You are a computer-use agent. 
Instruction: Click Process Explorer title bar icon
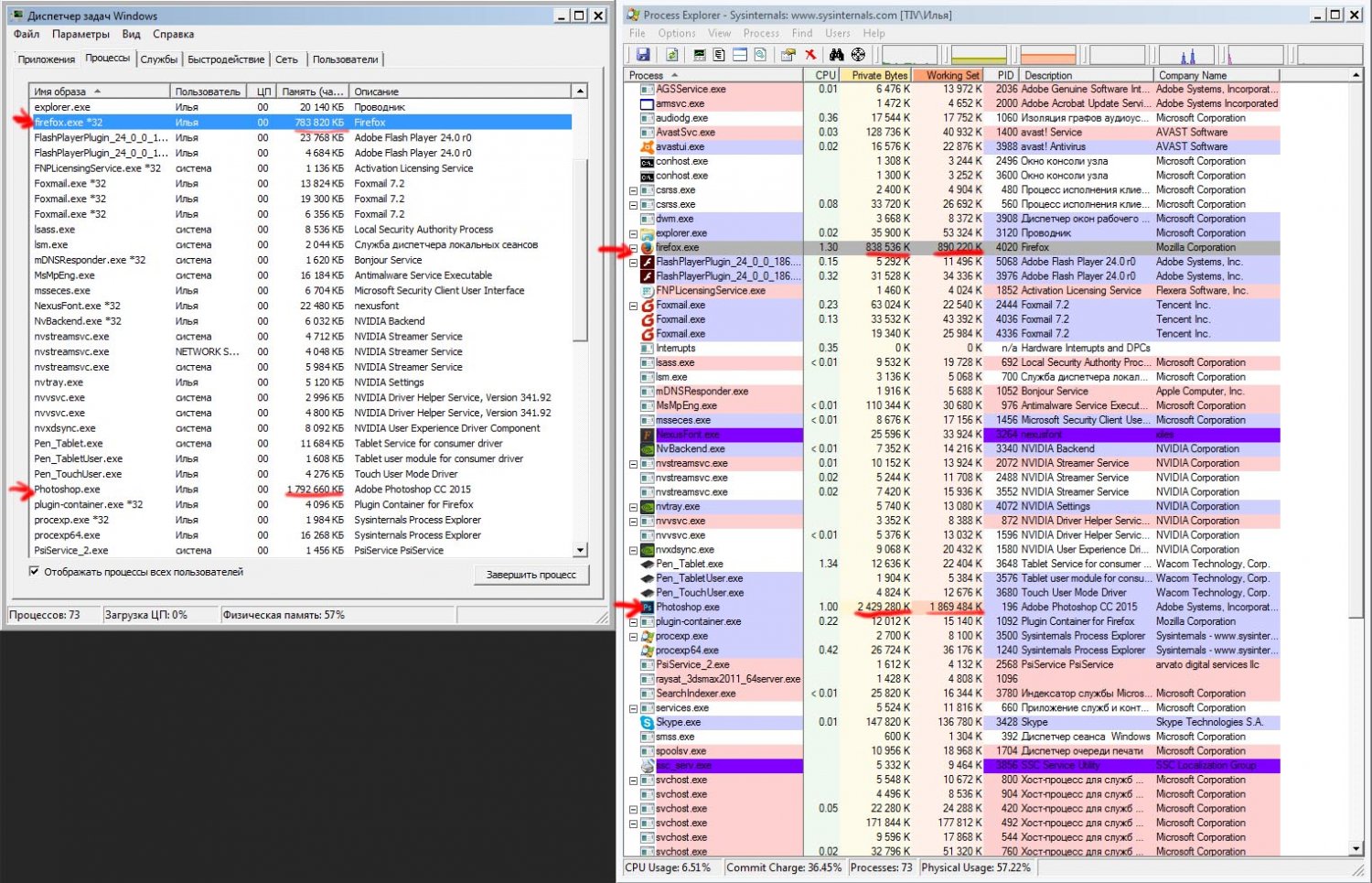coord(633,15)
